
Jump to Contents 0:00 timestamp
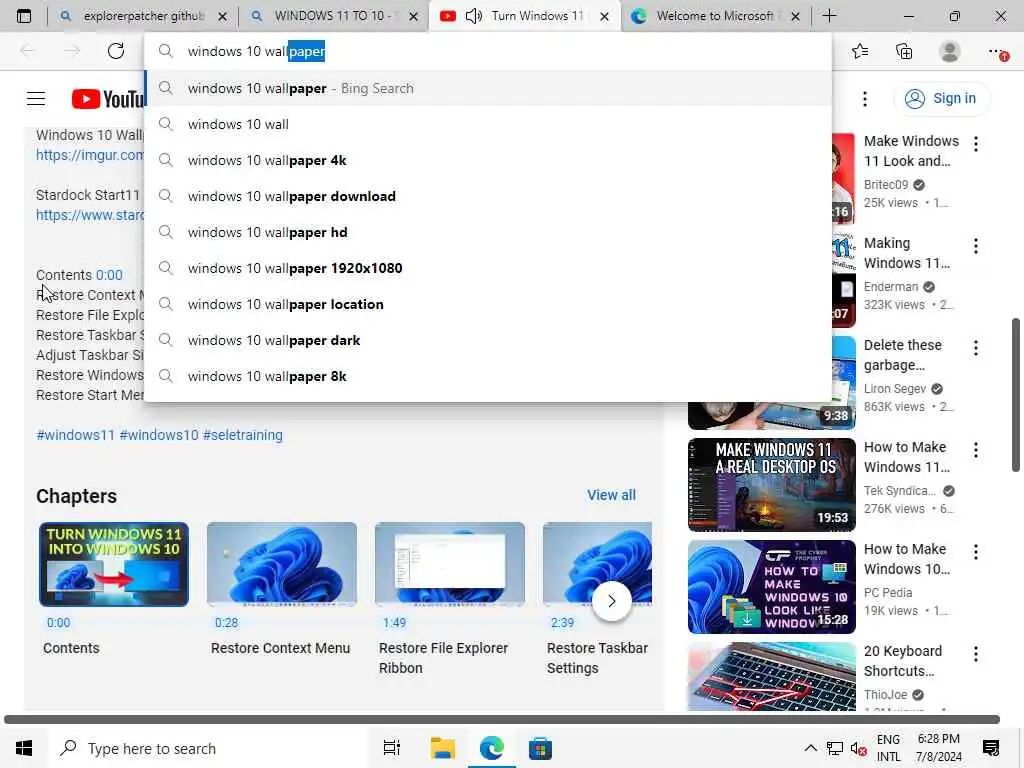point(109,275)
